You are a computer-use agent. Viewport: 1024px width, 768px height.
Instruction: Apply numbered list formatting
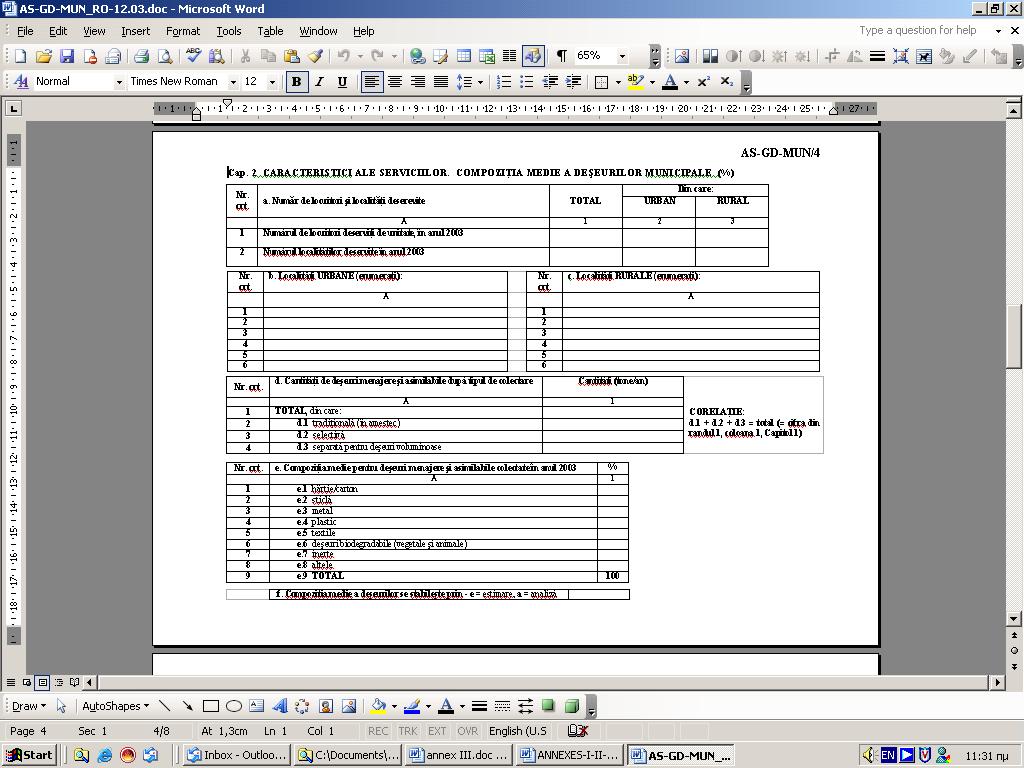tap(504, 82)
